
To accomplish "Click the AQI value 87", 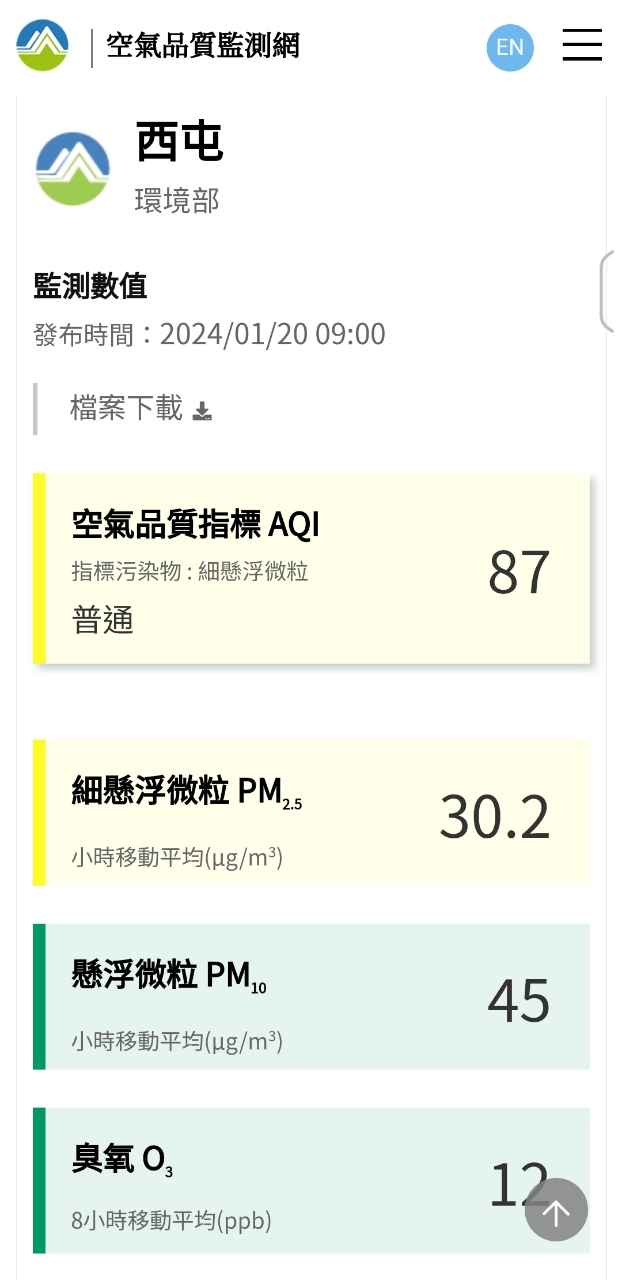I will (519, 571).
